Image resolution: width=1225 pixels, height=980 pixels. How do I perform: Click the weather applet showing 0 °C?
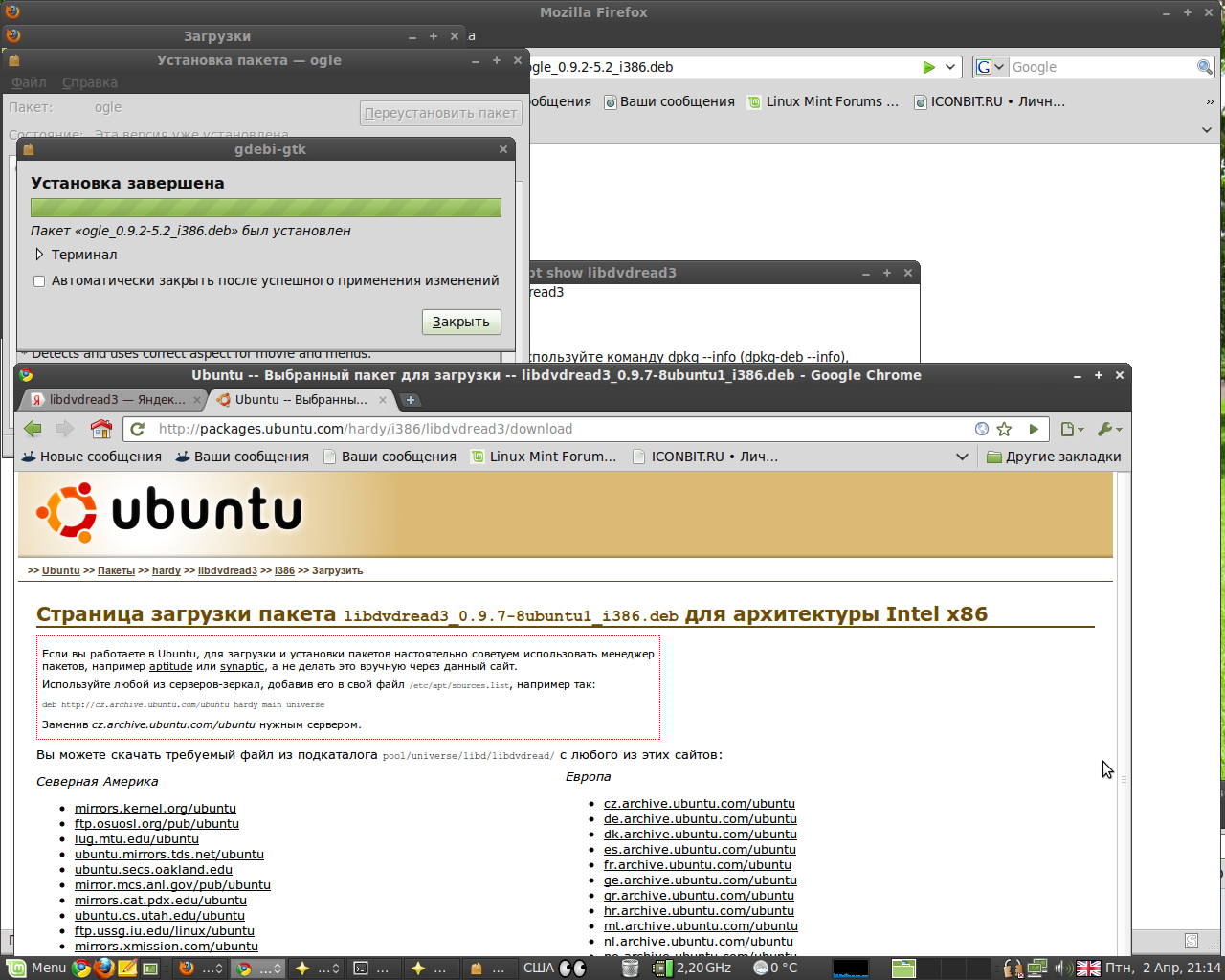coord(775,968)
